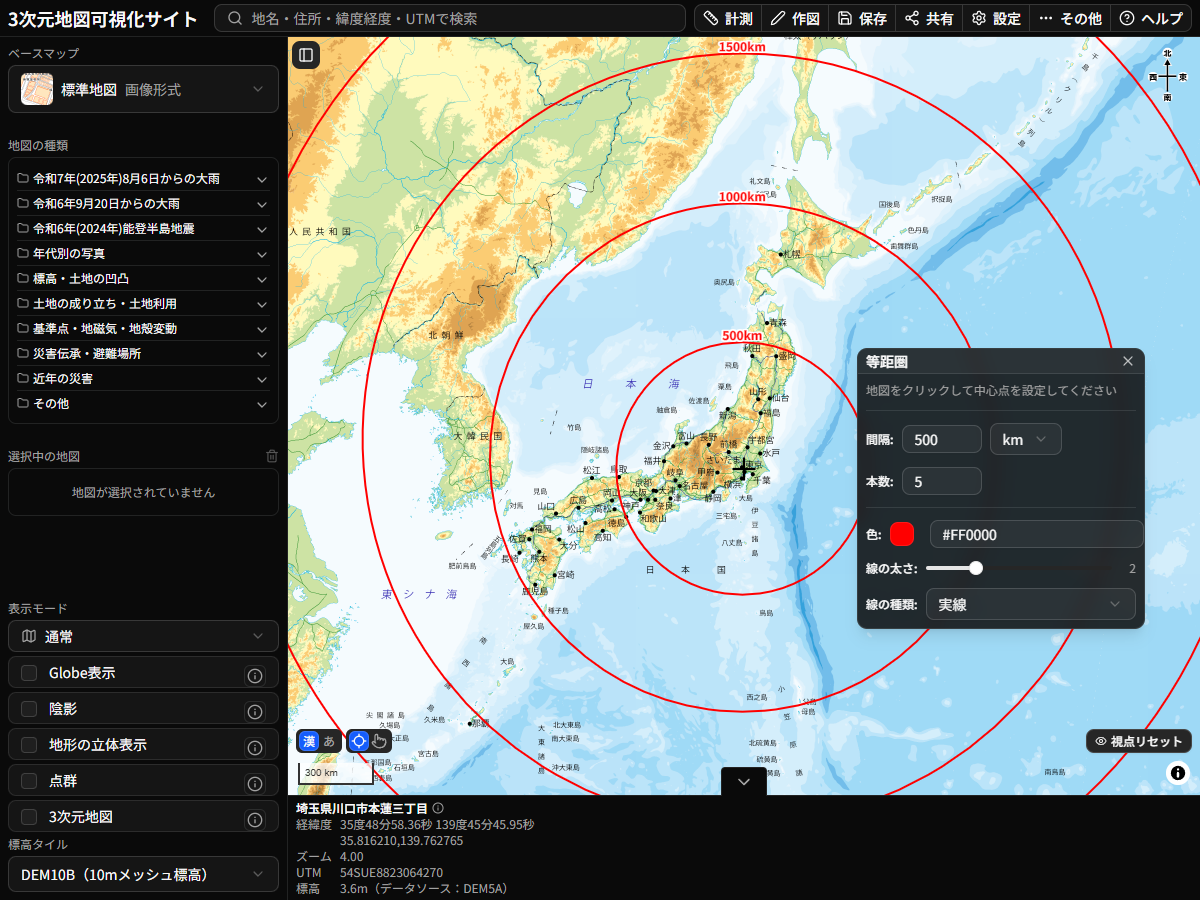The image size is (1200, 900).
Task: Click the red color swatch
Action: 902,534
